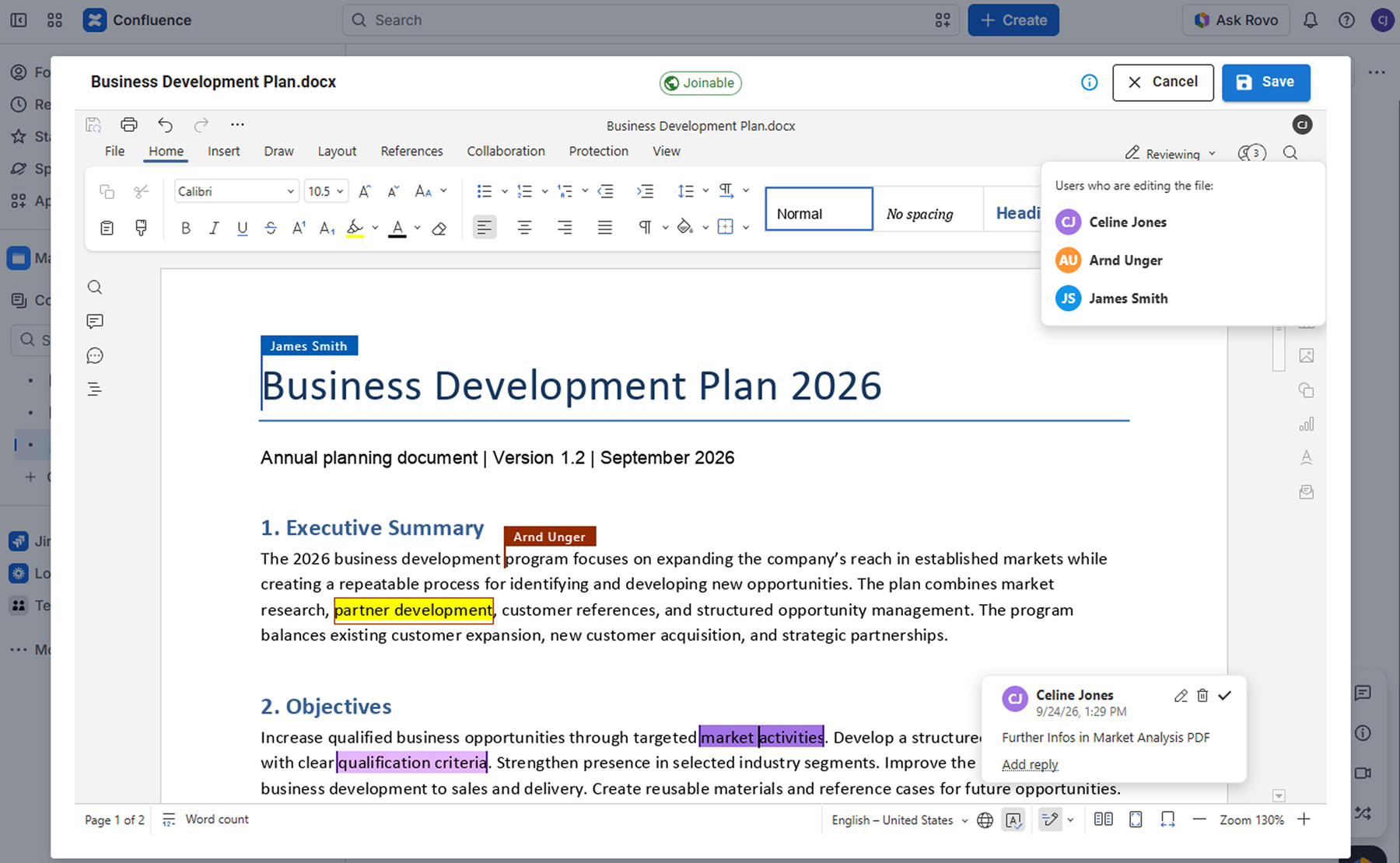This screenshot has height=863, width=1400.
Task: Open the English – United States language dropdown
Action: pos(900,820)
